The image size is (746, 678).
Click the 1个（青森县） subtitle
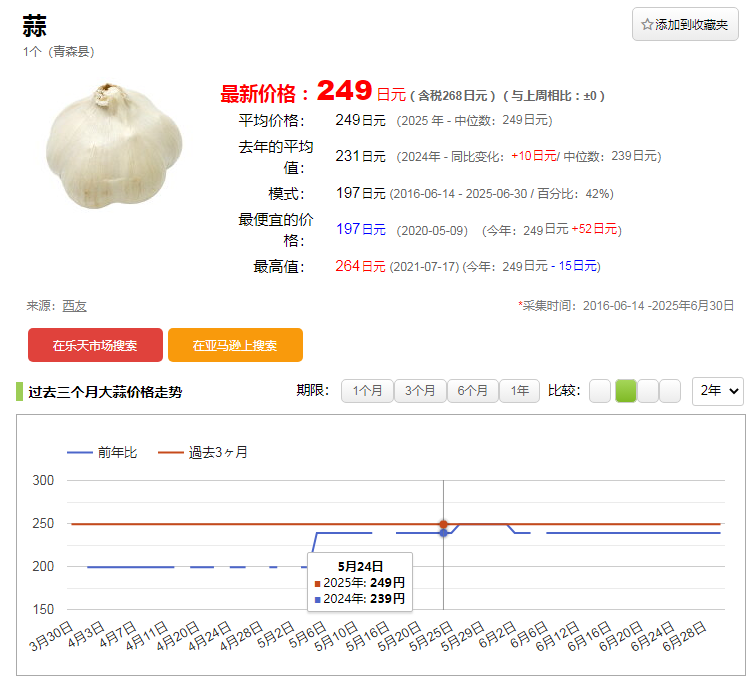point(59,51)
